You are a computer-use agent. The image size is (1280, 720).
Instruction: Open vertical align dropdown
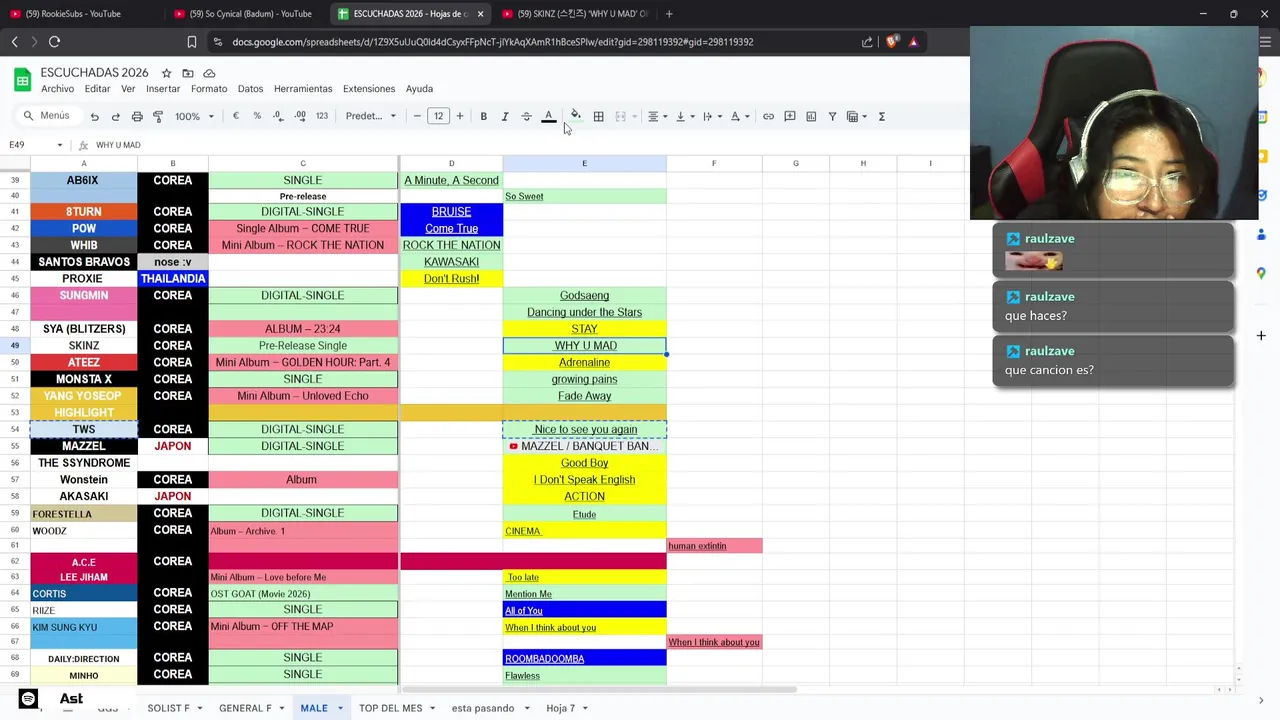[x=684, y=116]
